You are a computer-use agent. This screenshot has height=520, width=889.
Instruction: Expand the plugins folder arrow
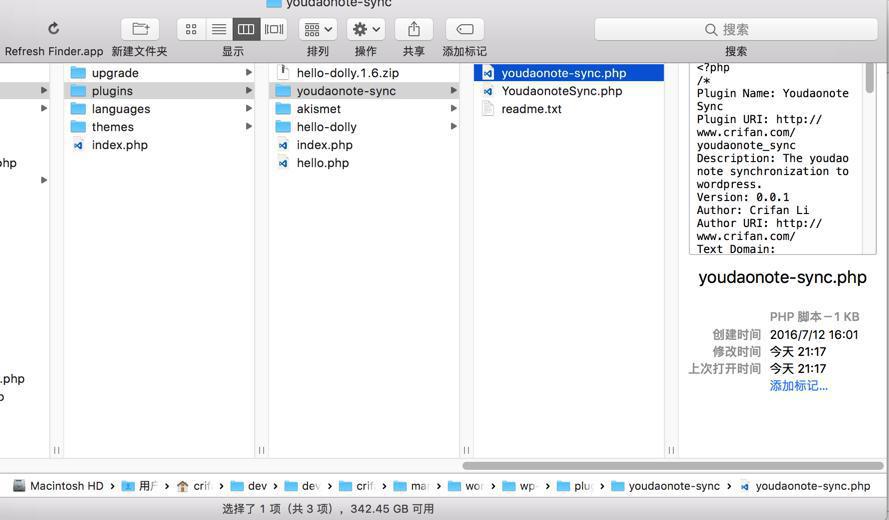pyautogui.click(x=248, y=91)
